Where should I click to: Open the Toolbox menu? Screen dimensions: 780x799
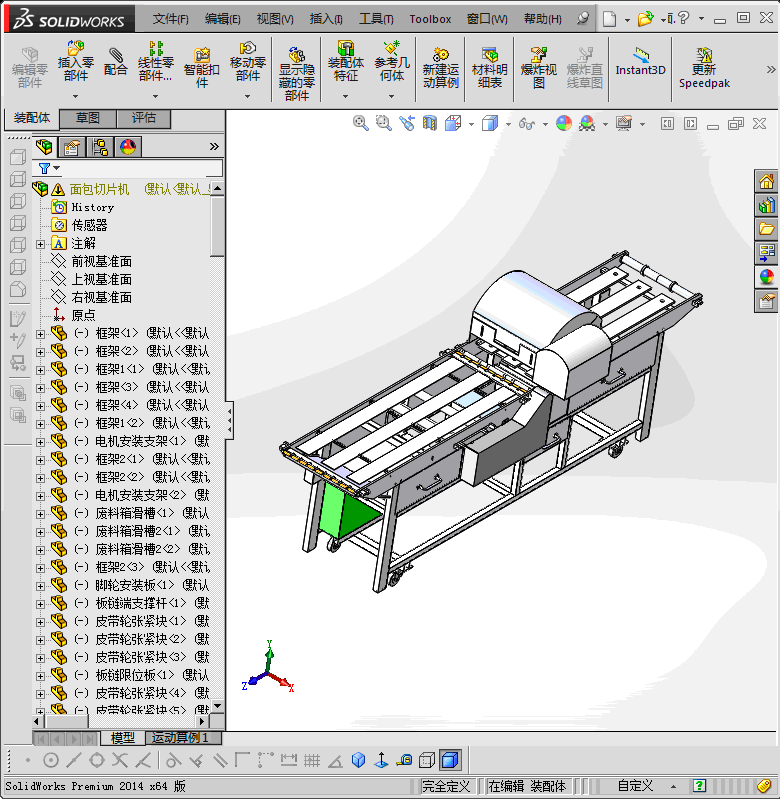tap(430, 19)
